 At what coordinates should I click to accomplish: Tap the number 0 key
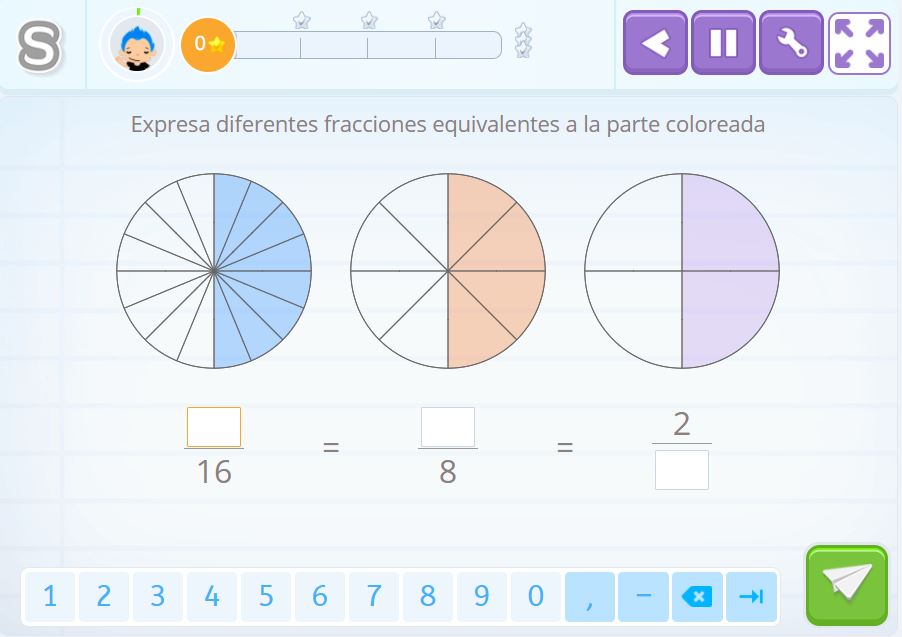[x=536, y=597]
